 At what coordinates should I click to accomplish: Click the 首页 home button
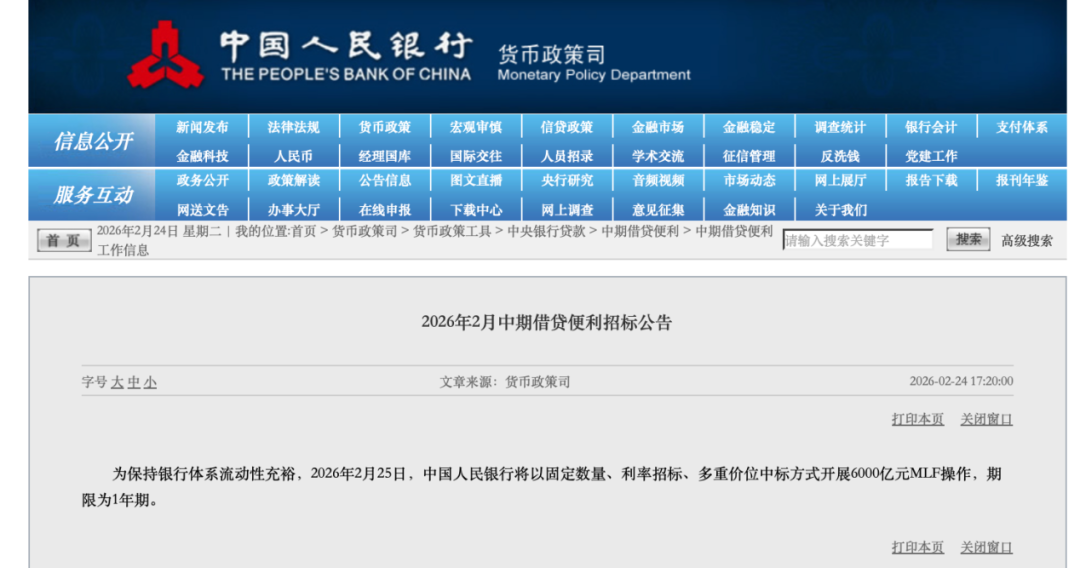(63, 240)
